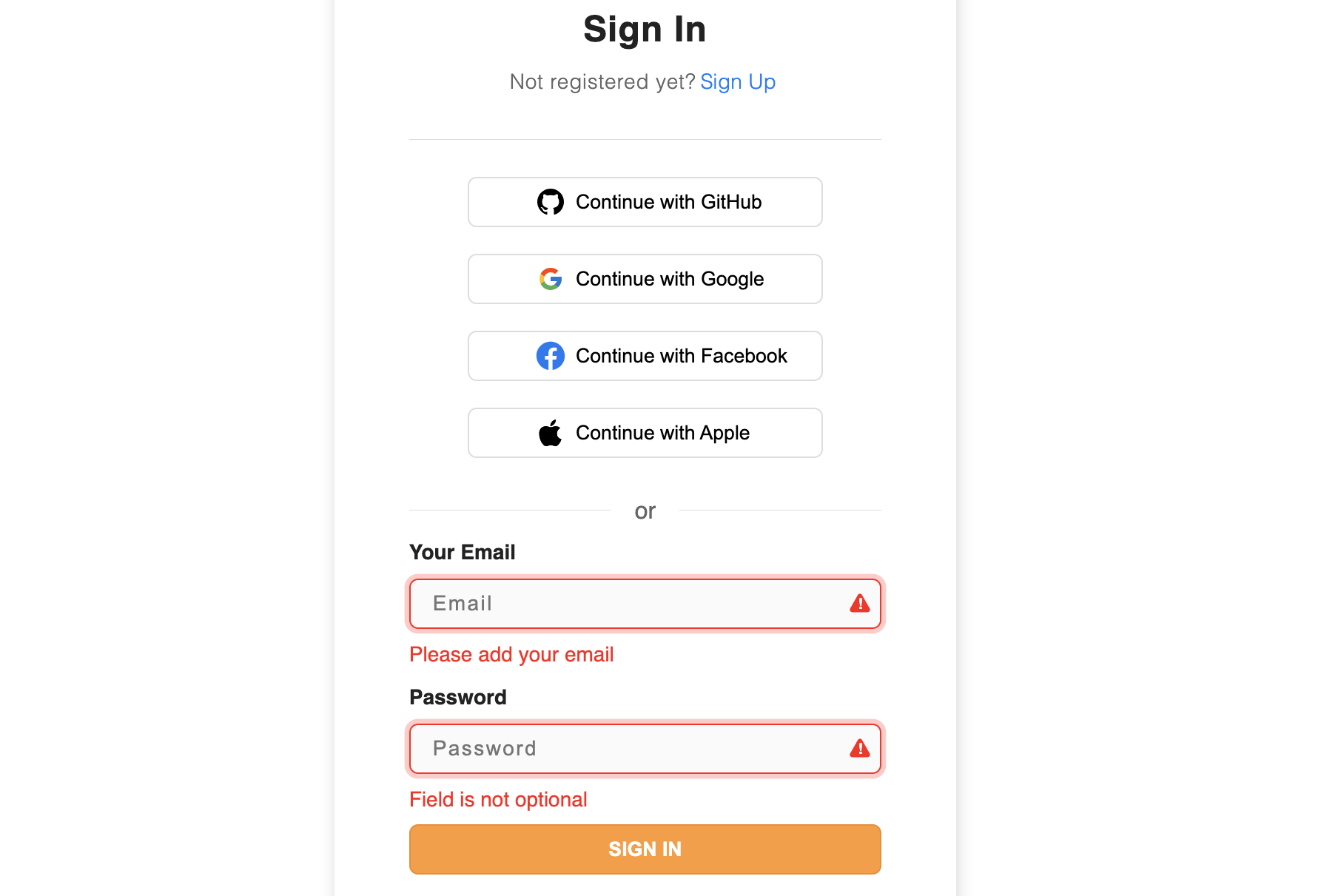
Task: Click the GitHub logo icon
Action: [x=551, y=201]
